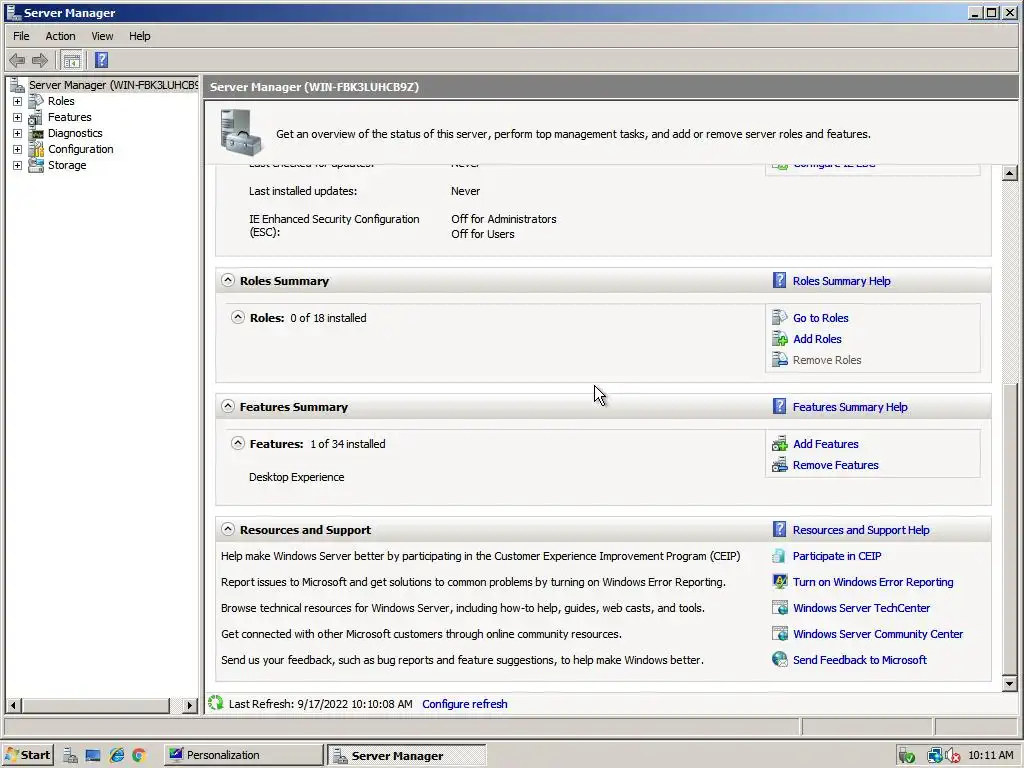Expand the Roles tree node
Screen dimensions: 1024x768
18,101
